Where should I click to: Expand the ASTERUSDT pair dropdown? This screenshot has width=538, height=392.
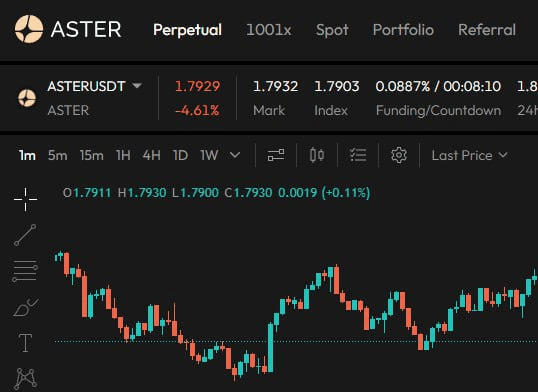pyautogui.click(x=137, y=85)
